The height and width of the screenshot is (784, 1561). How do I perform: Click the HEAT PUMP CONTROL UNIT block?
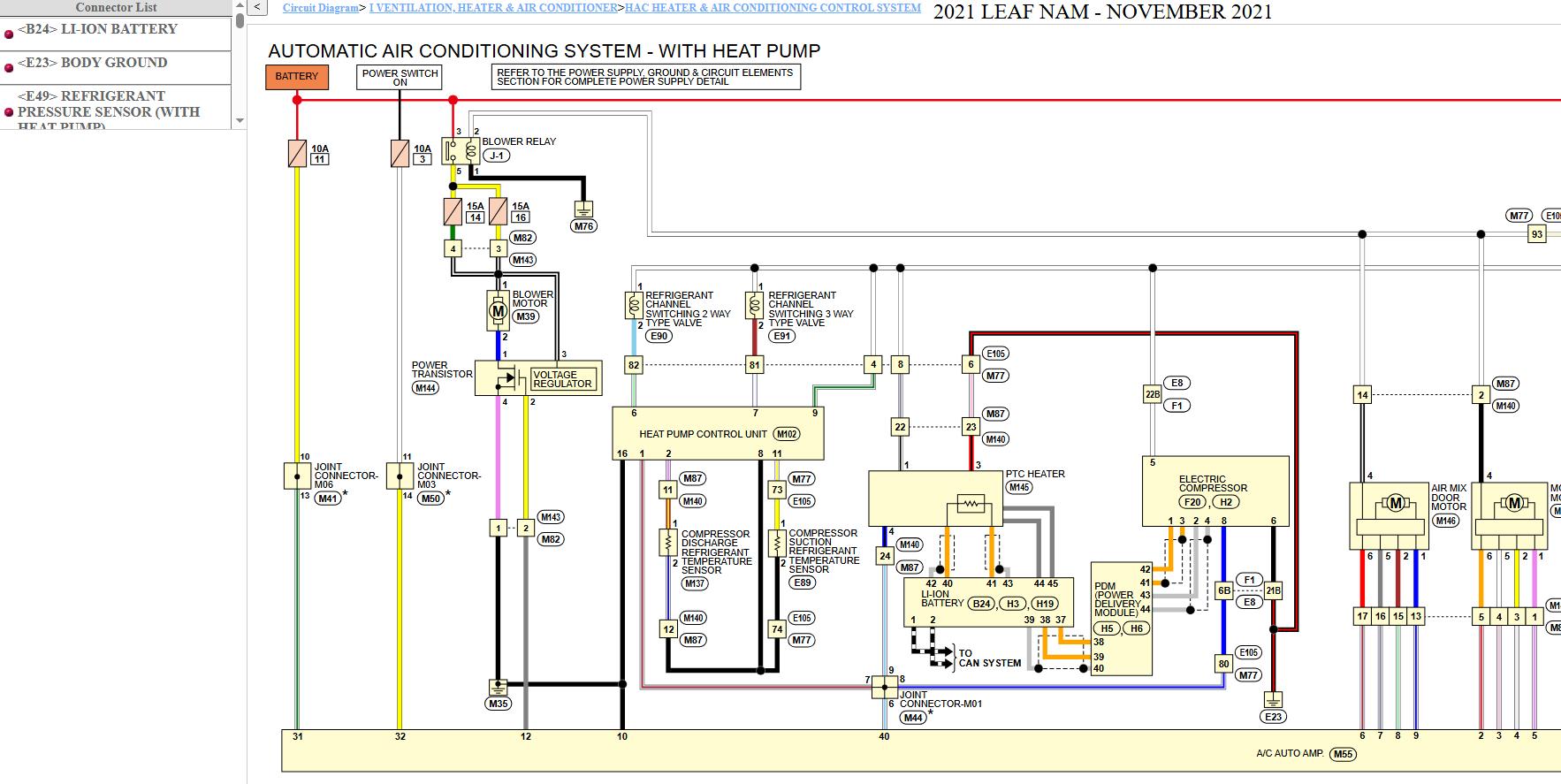click(718, 434)
